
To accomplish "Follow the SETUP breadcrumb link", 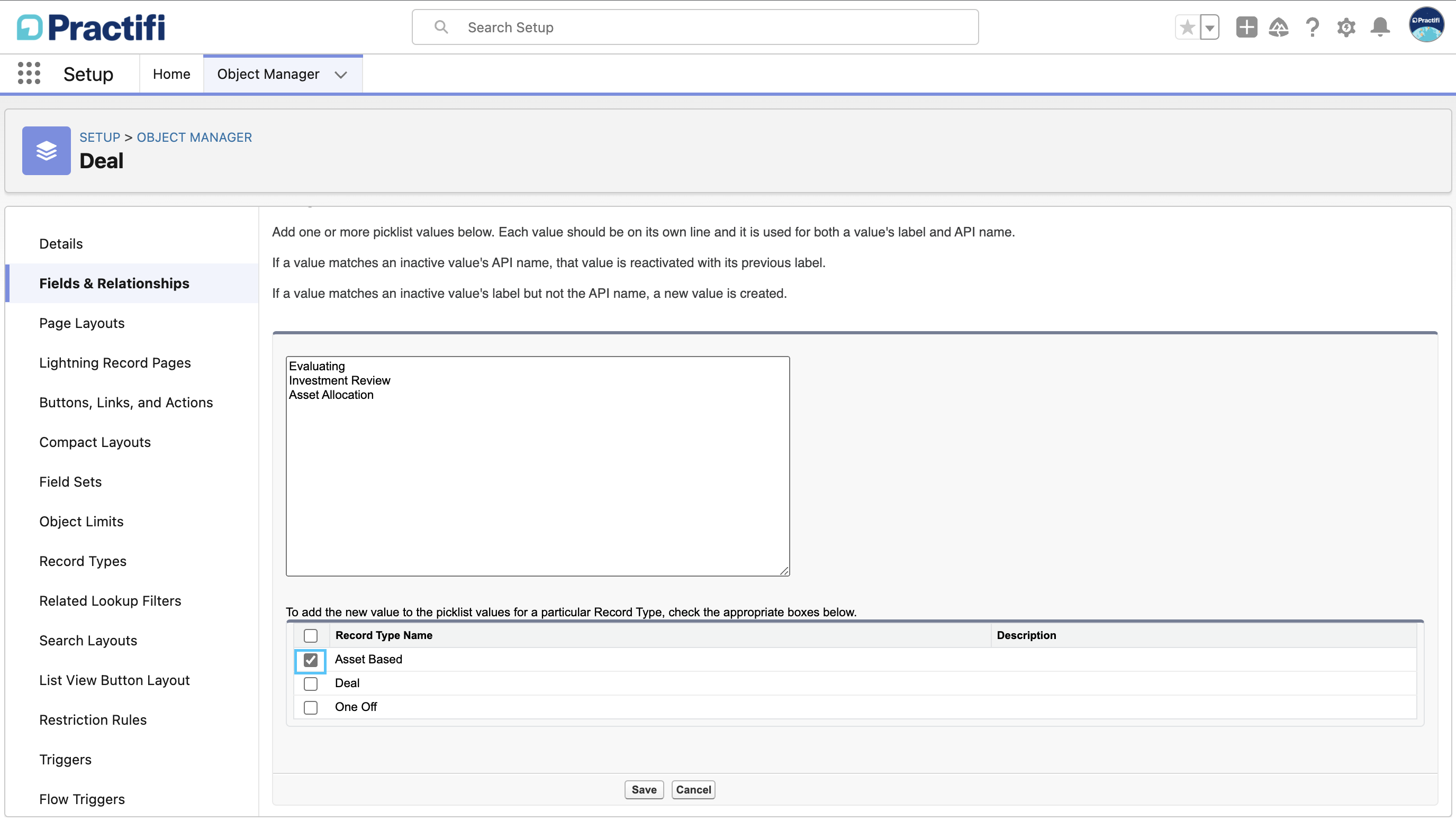I will 100,138.
